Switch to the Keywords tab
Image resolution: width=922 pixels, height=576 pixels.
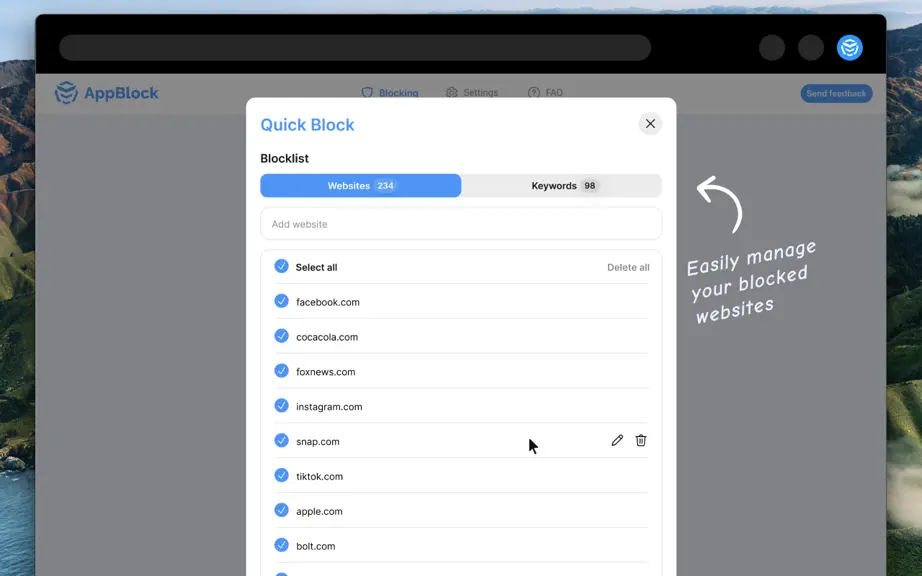click(562, 186)
